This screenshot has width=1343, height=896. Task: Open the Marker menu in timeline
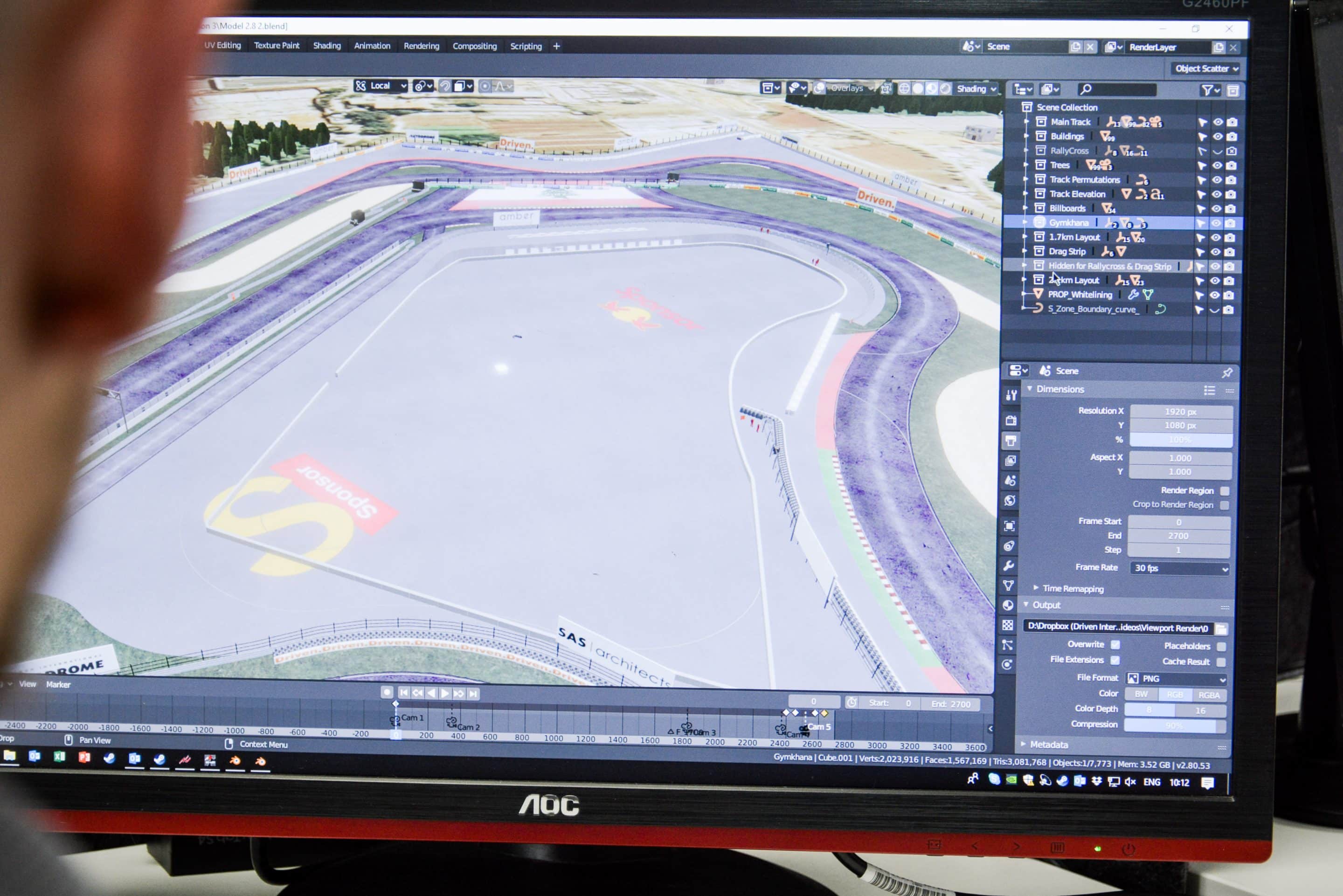click(58, 684)
